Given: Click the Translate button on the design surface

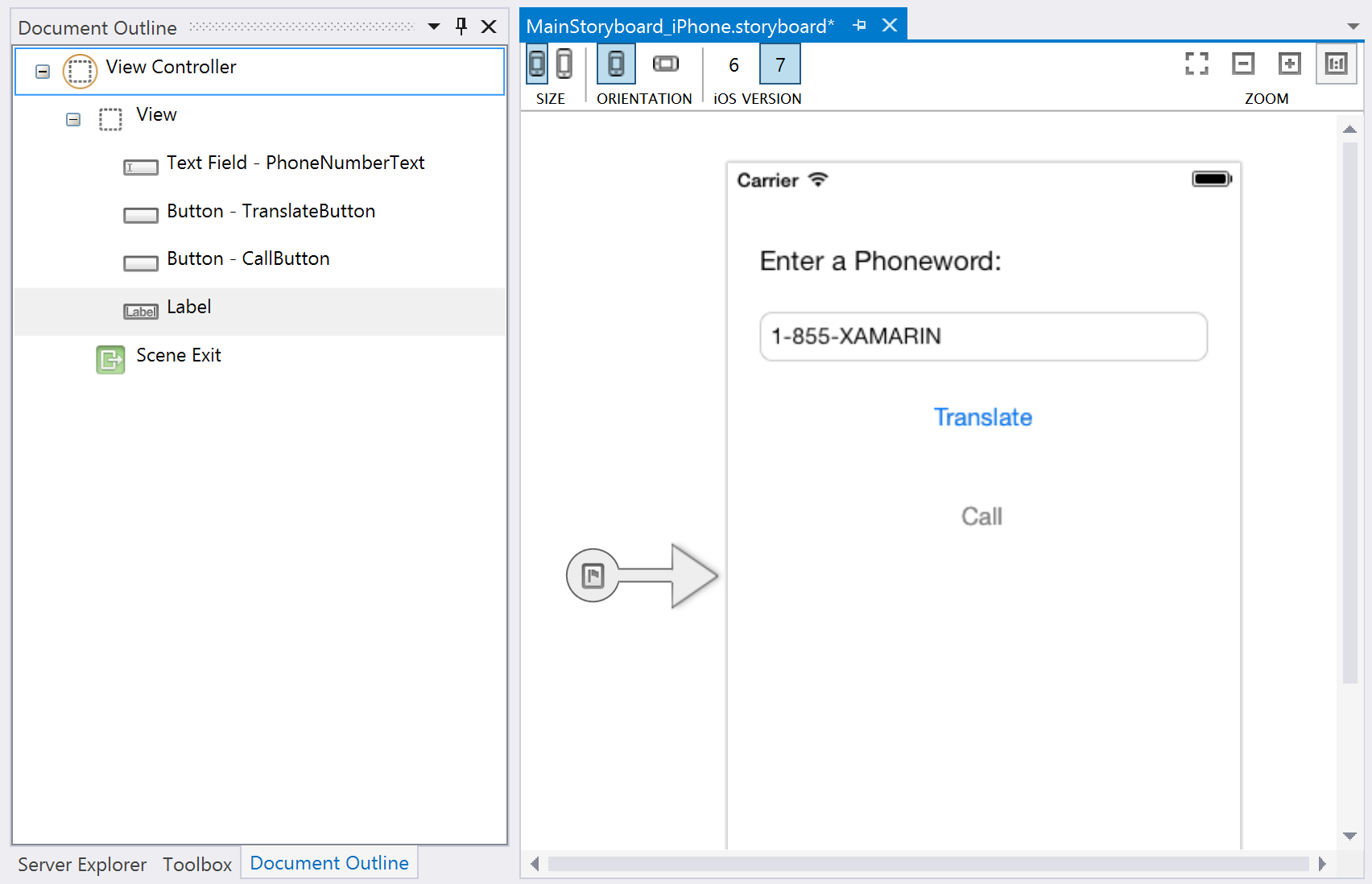Looking at the screenshot, I should [x=982, y=417].
